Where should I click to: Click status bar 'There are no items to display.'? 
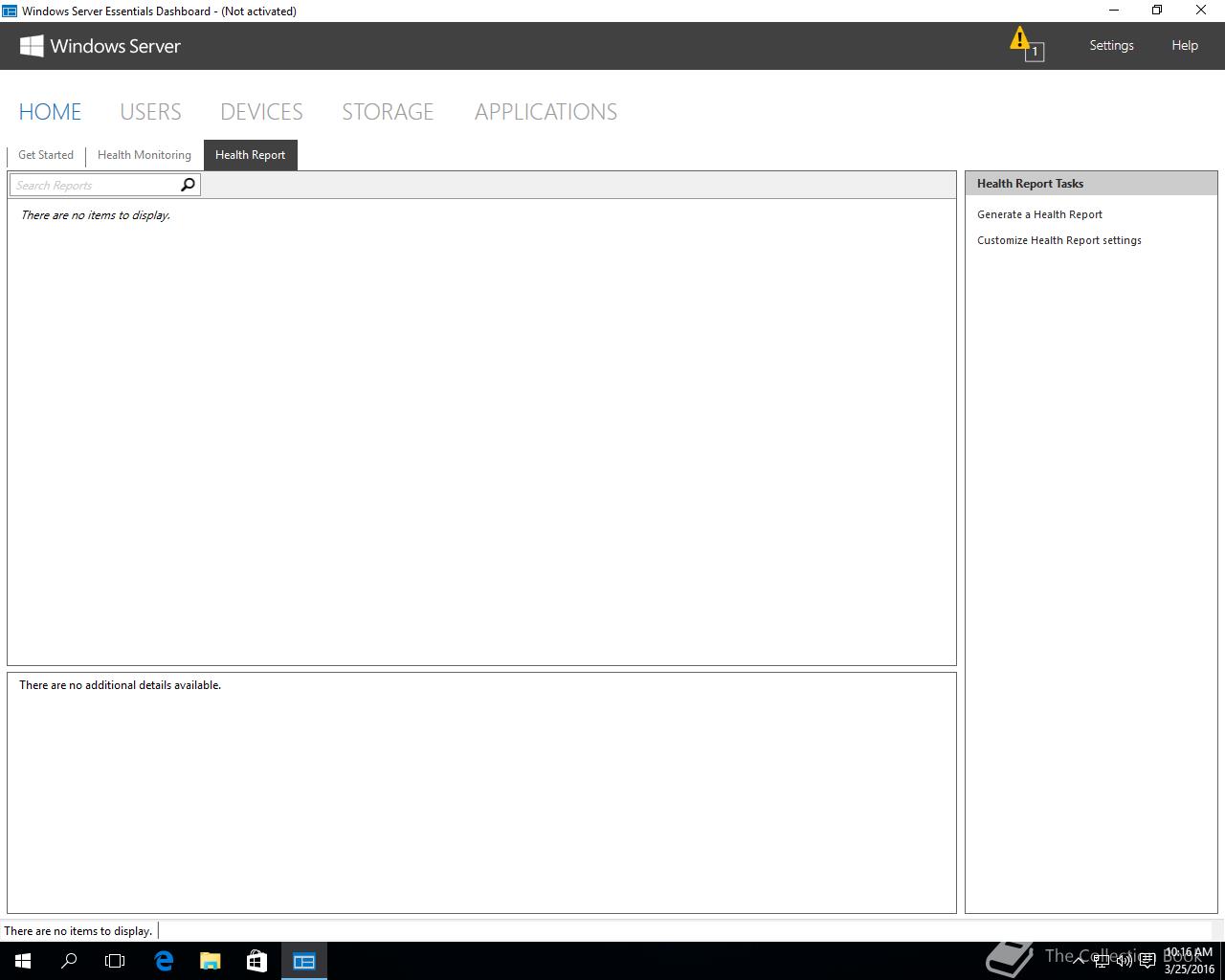tap(78, 931)
